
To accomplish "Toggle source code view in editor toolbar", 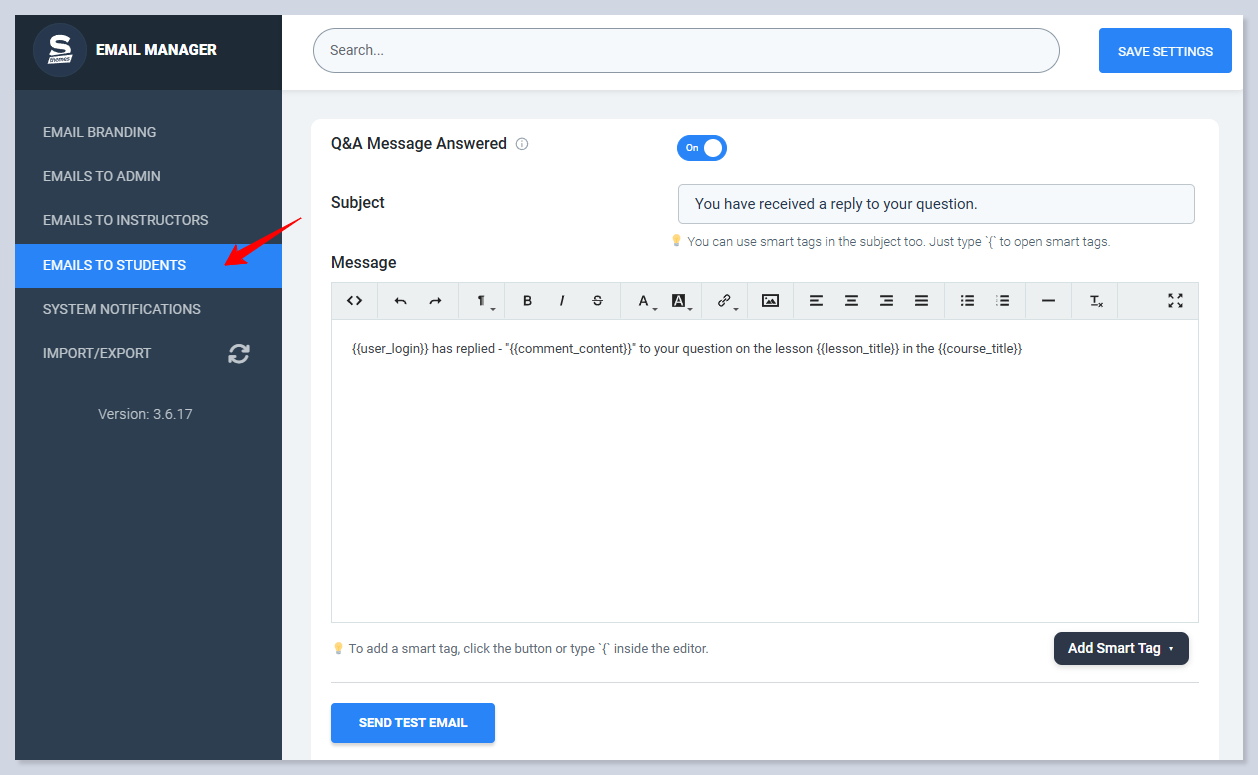I will click(x=354, y=301).
